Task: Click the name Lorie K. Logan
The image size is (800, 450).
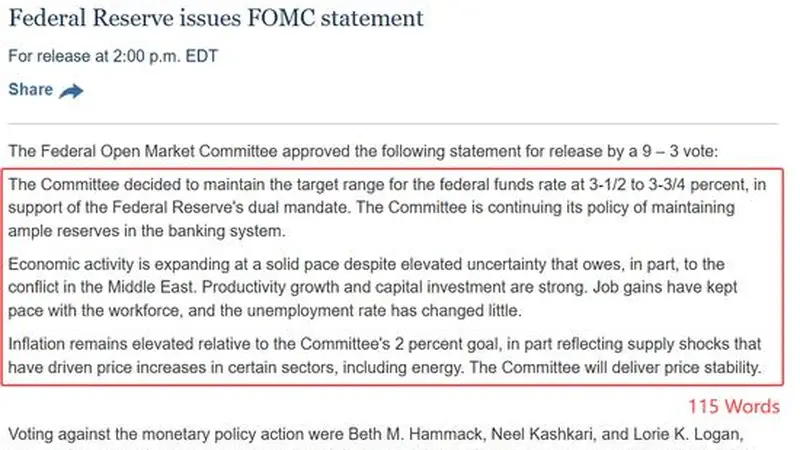Action: [686, 434]
